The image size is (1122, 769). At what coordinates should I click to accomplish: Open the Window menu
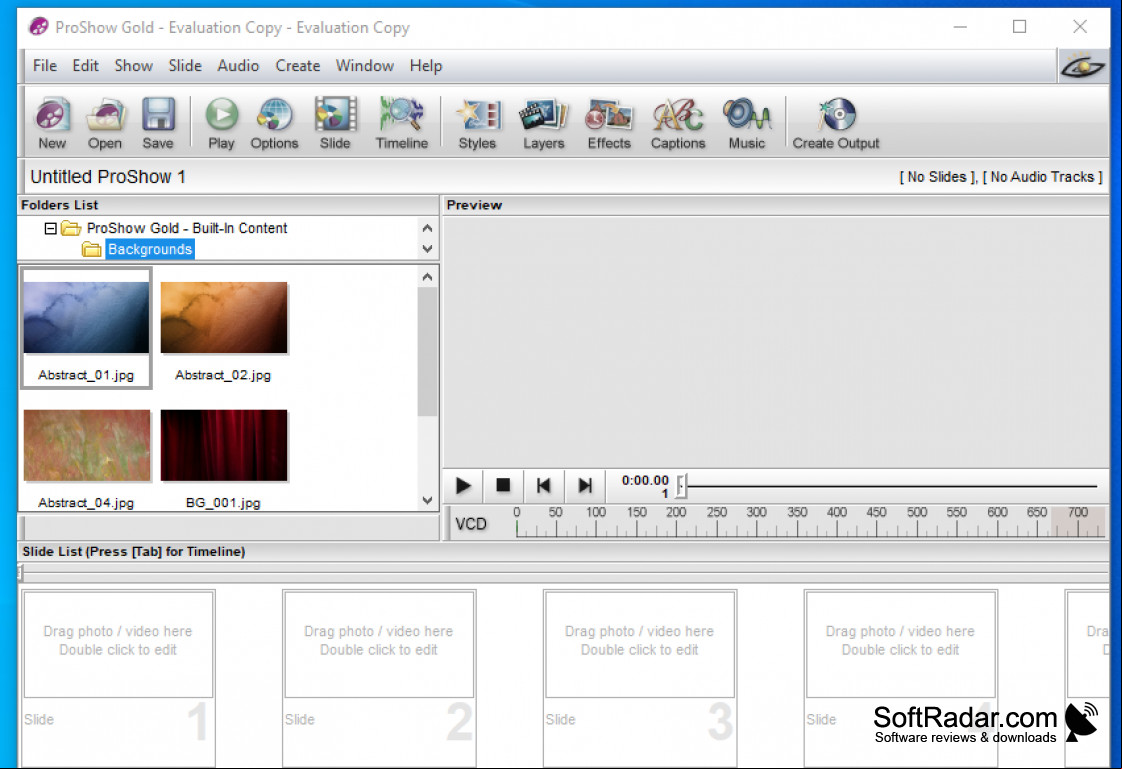click(365, 66)
